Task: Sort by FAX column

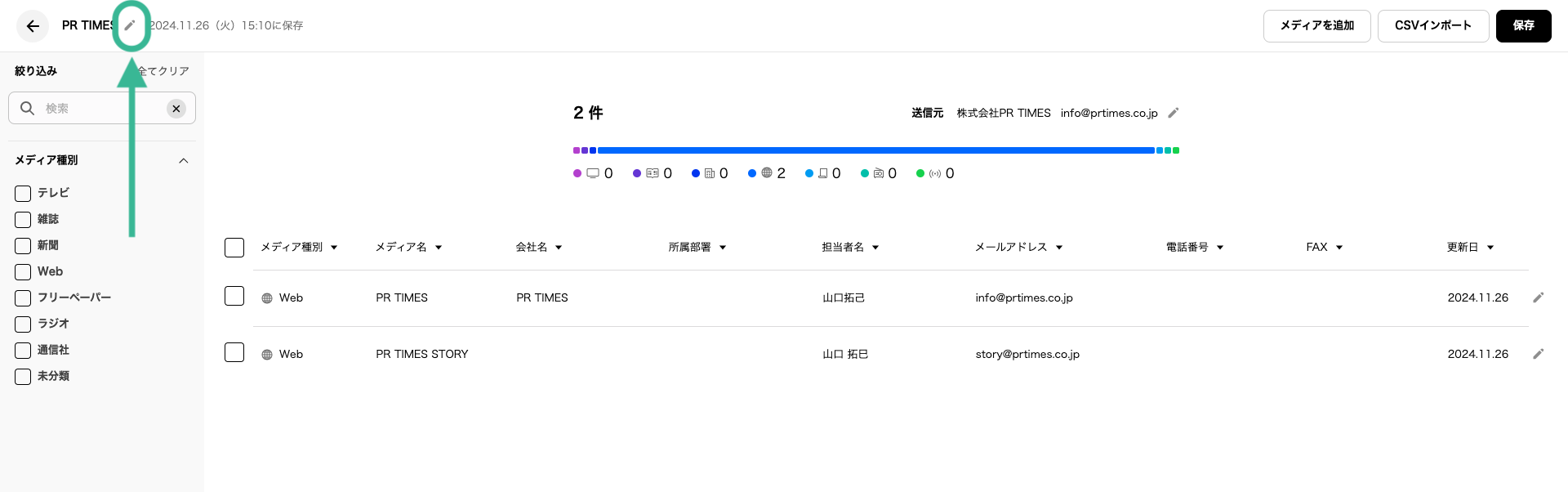Action: pyautogui.click(x=1325, y=247)
